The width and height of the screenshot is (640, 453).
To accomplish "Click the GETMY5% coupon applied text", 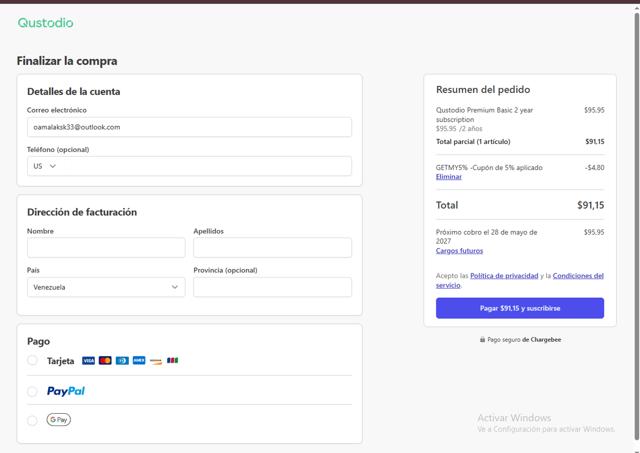I will [x=489, y=168].
